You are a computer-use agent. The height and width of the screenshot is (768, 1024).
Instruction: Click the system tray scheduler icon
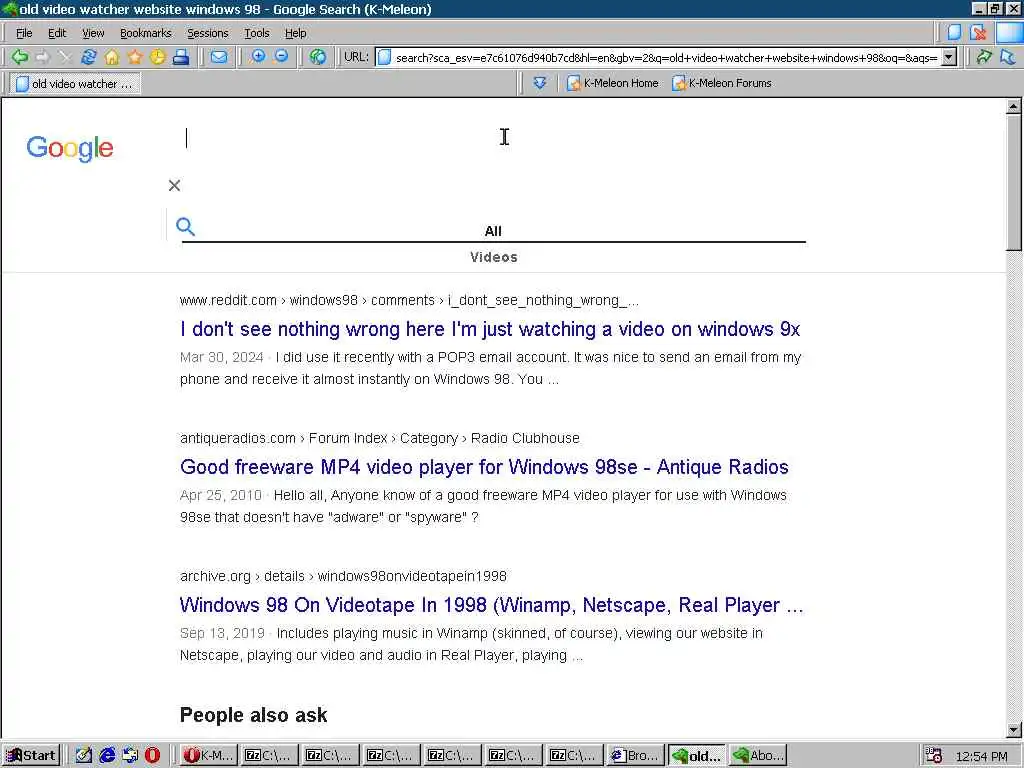(x=934, y=755)
